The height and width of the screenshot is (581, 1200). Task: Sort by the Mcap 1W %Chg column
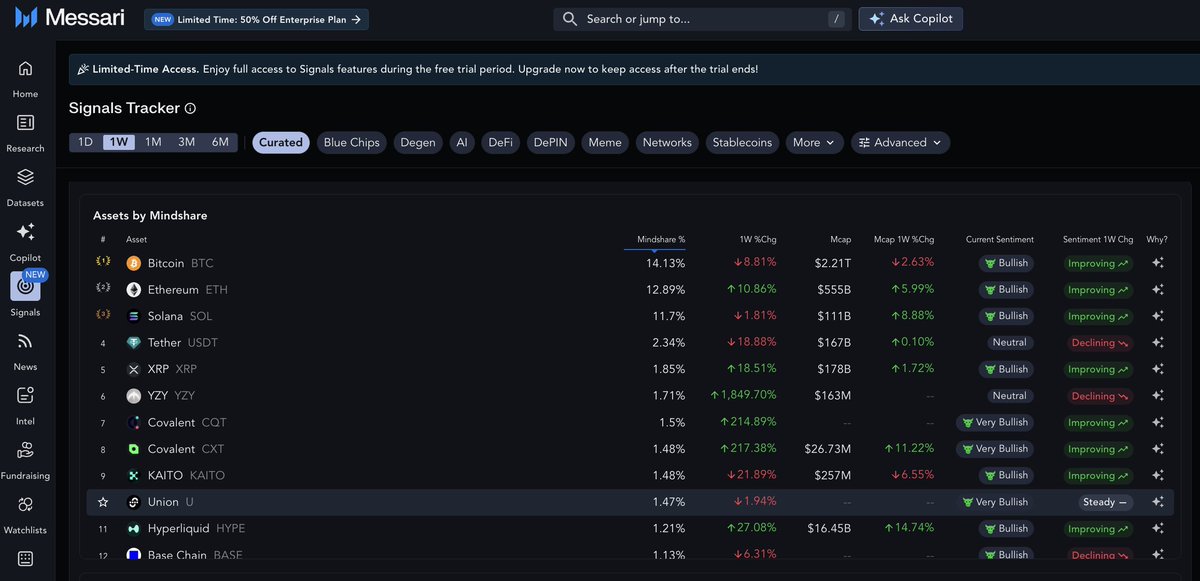point(903,240)
